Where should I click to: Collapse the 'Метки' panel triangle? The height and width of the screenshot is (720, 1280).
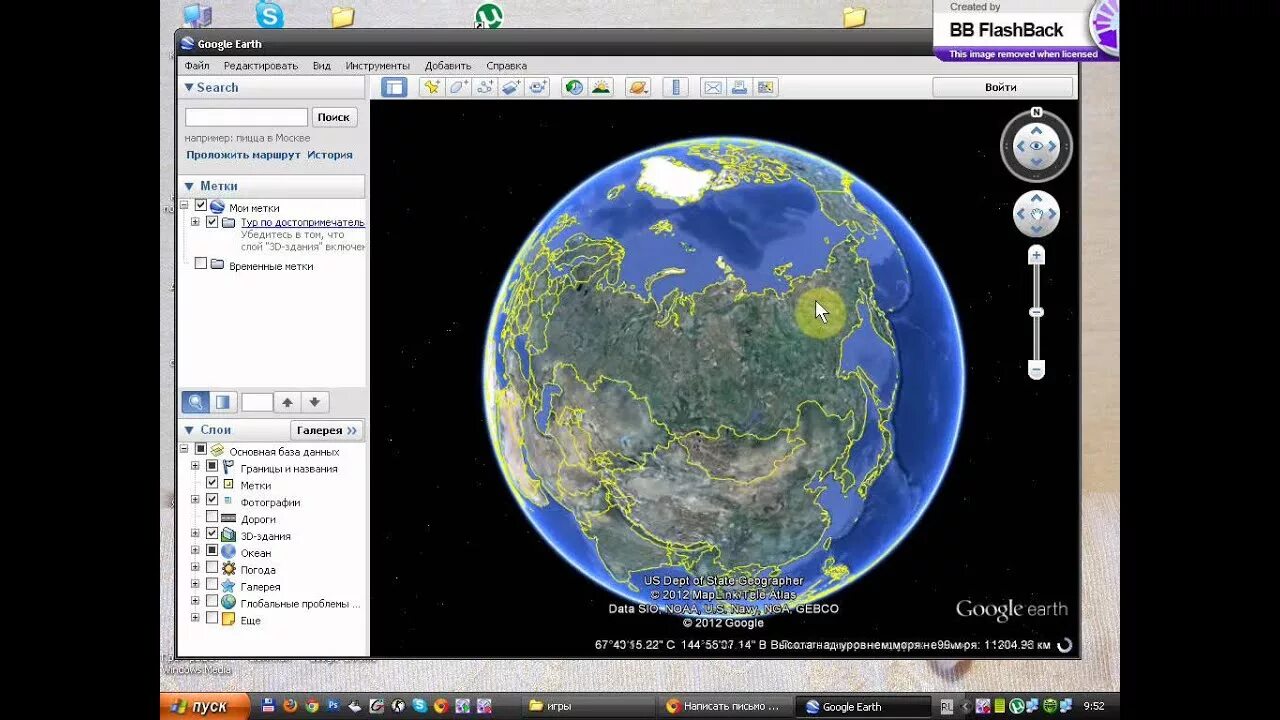pos(188,186)
